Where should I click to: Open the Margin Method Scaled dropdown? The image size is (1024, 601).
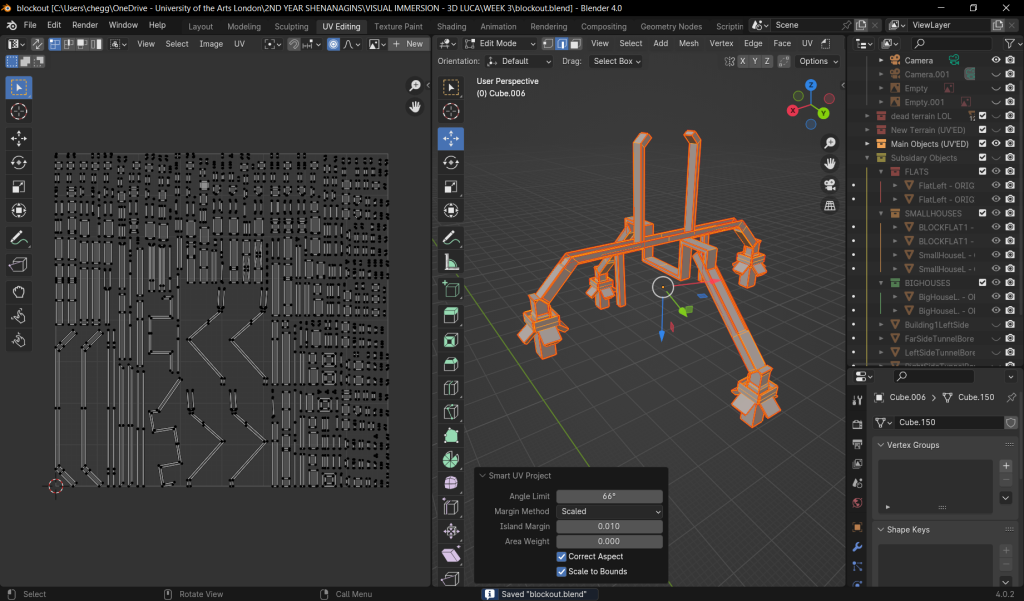609,512
